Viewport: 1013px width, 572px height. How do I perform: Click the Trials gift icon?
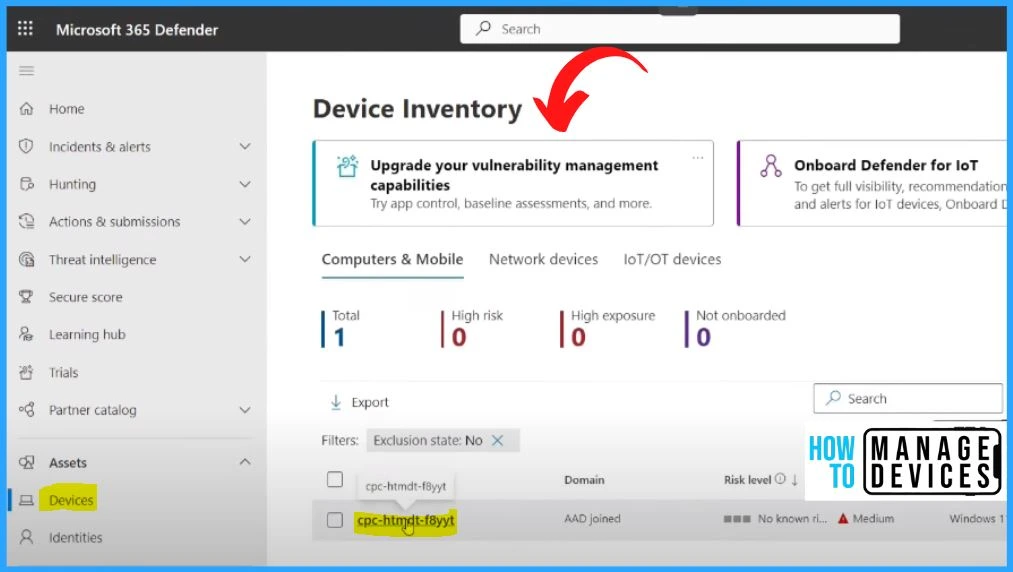(x=26, y=372)
